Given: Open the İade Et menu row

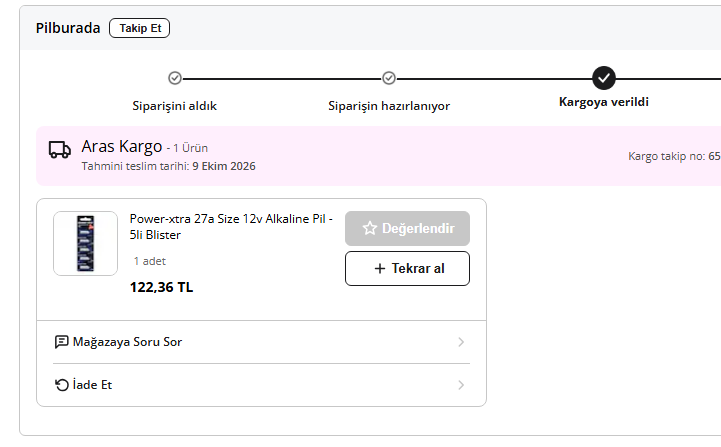Looking at the screenshot, I should tap(261, 385).
